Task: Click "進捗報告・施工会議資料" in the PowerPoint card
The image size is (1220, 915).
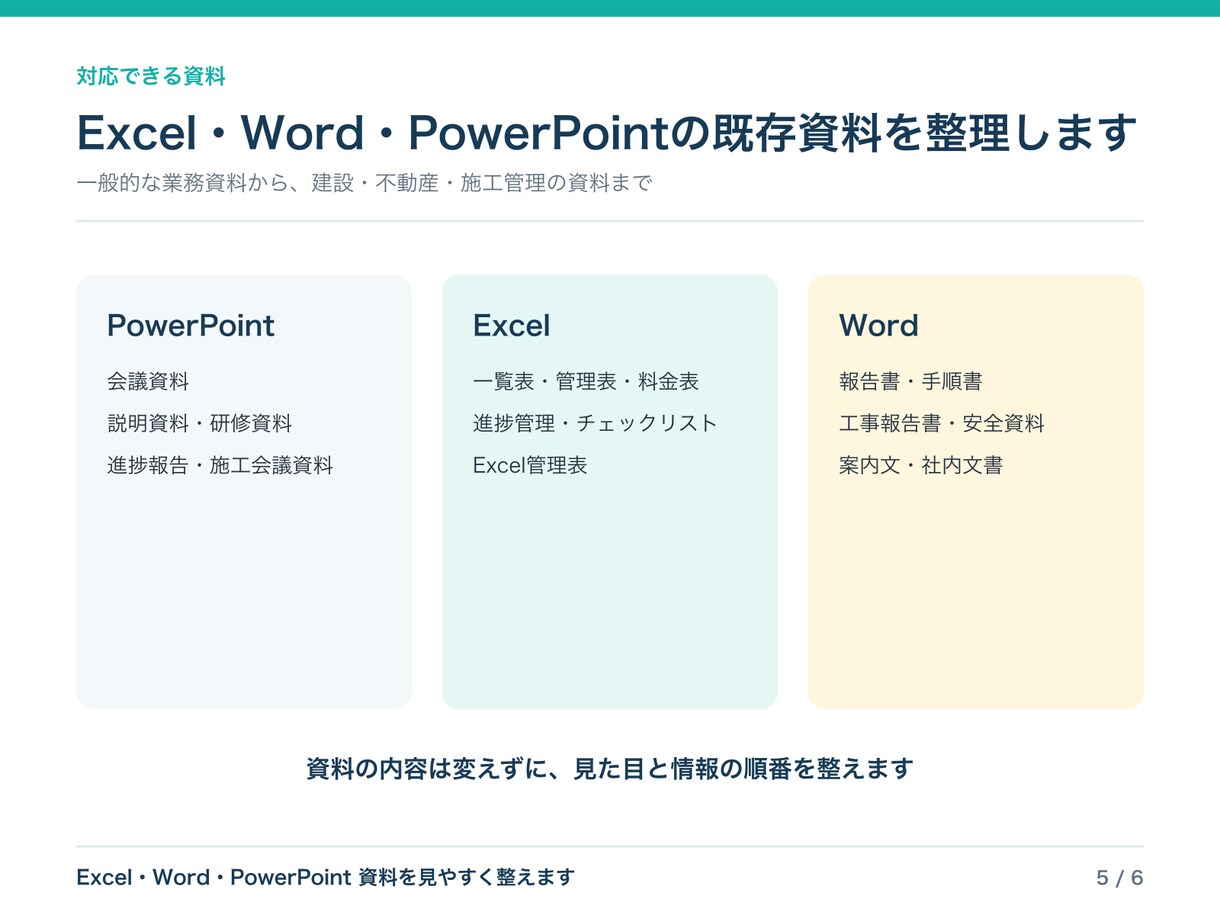Action: coord(220,465)
